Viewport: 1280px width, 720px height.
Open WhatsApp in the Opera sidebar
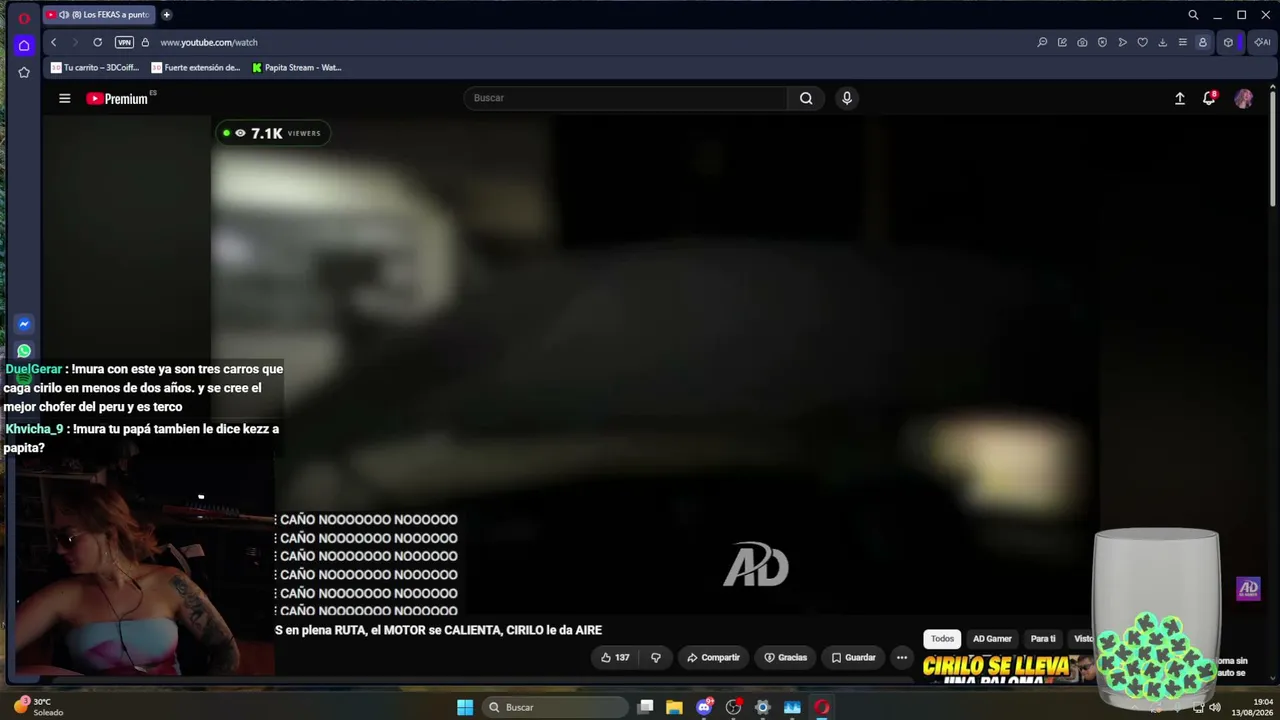(24, 351)
